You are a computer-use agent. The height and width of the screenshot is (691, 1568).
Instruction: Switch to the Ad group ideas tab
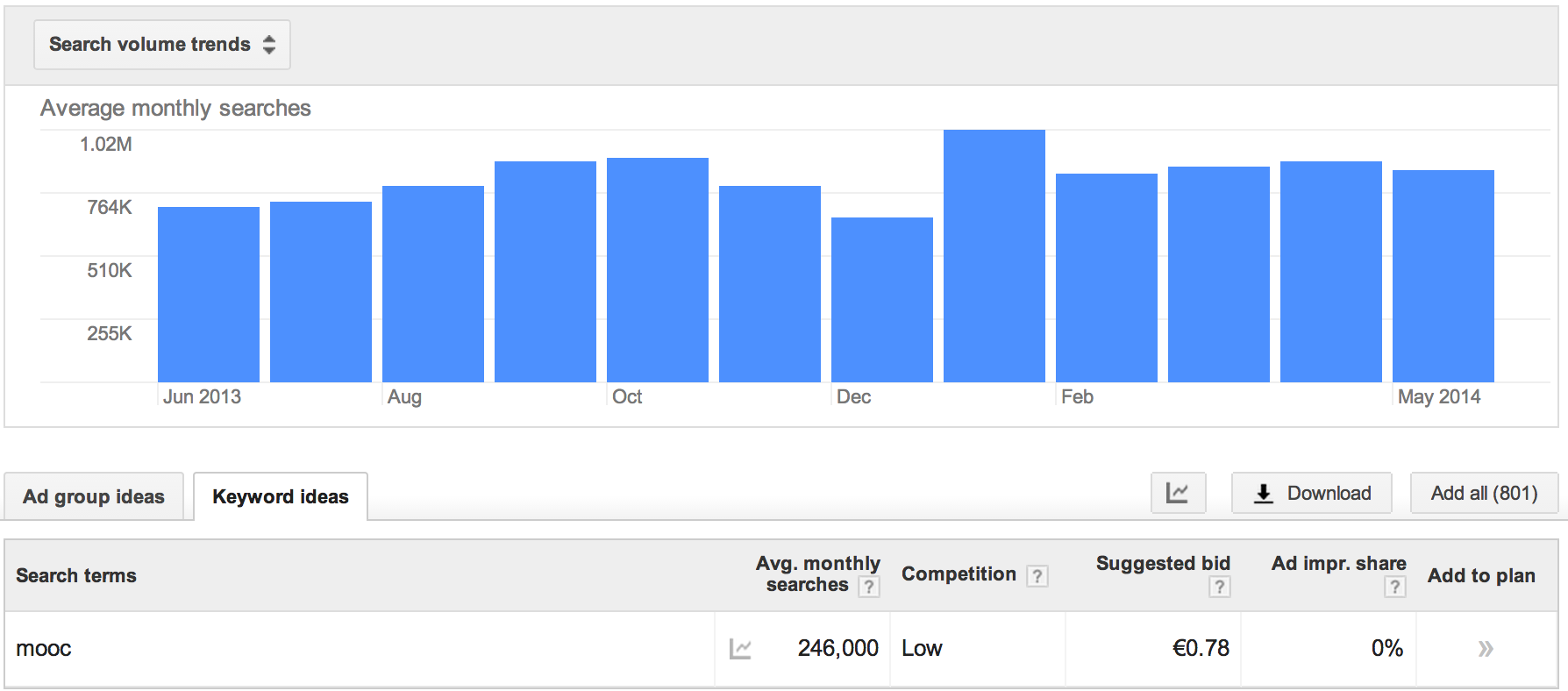pos(94,496)
